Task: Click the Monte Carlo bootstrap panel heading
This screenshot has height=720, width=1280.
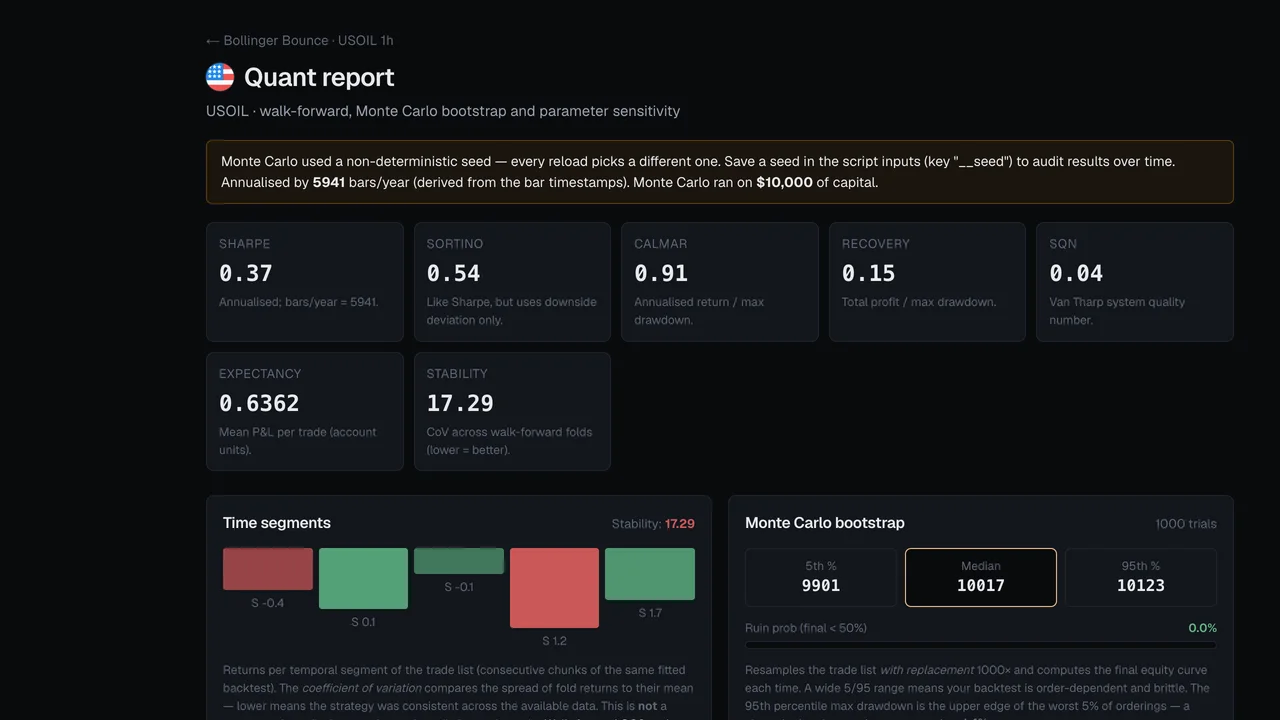Action: tap(825, 523)
